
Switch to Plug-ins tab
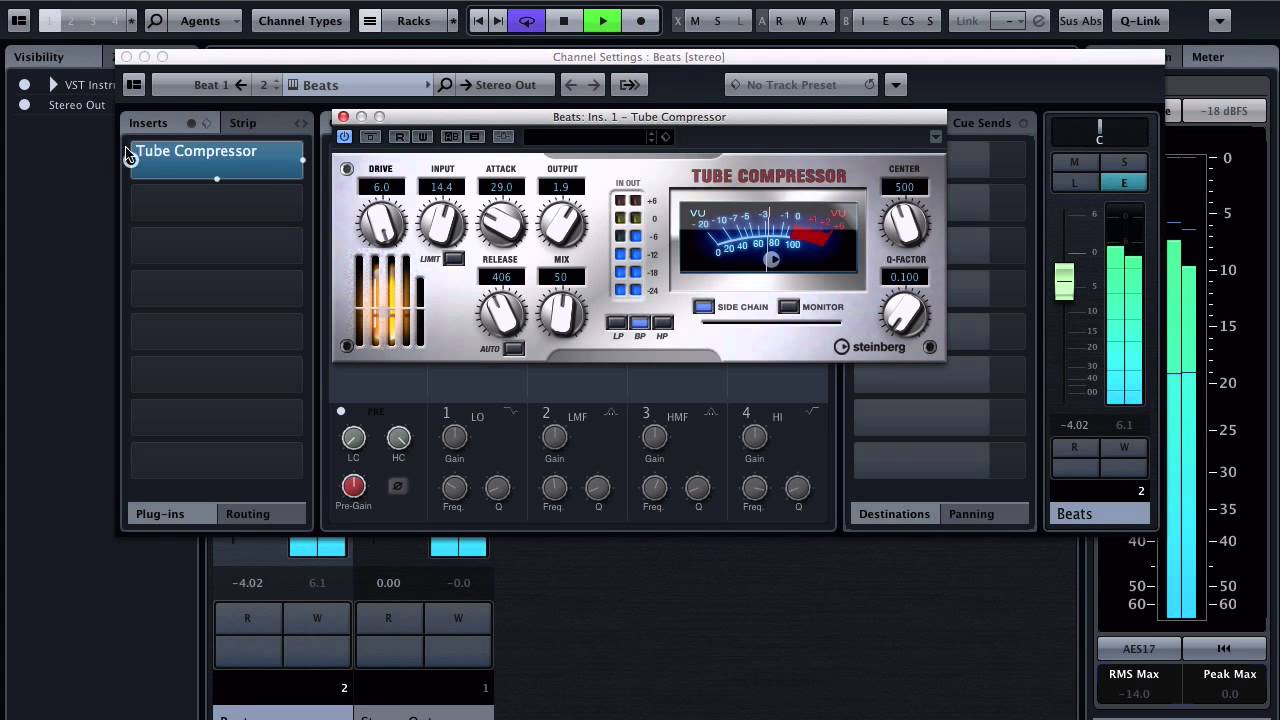[172, 514]
